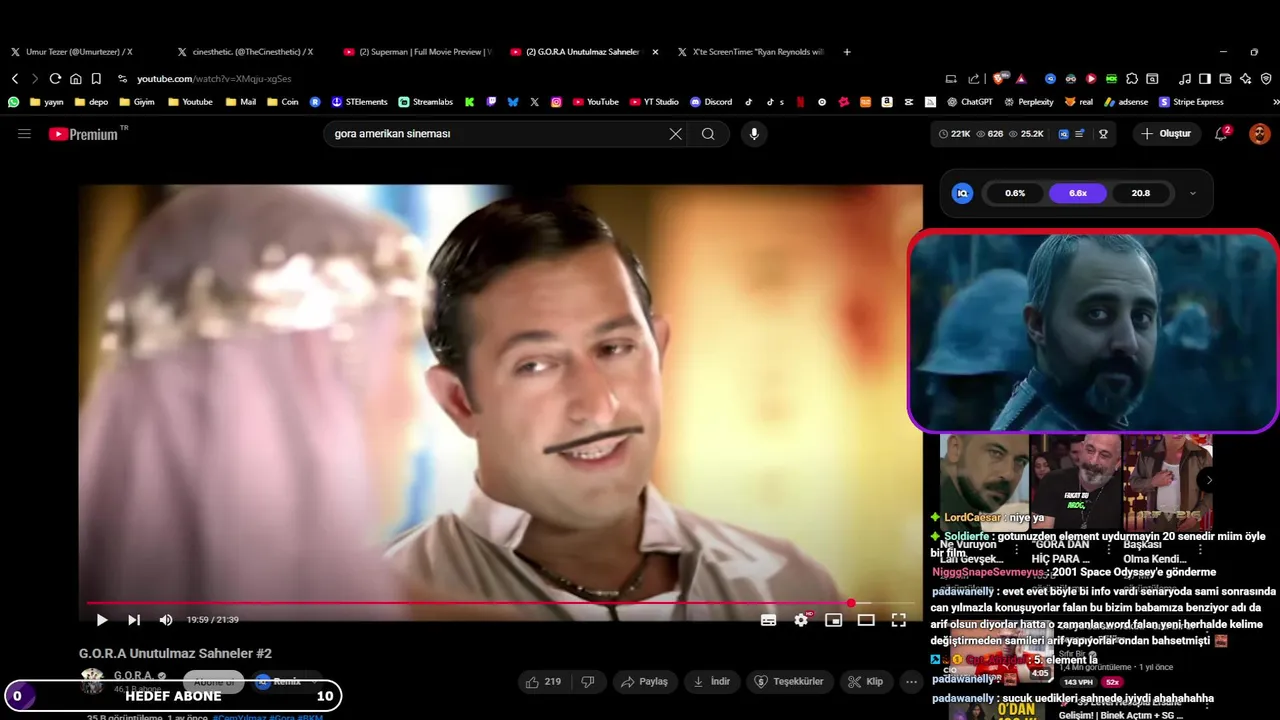This screenshot has height=720, width=1280.
Task: Send thanks with Teşekkürler button
Action: (x=790, y=682)
